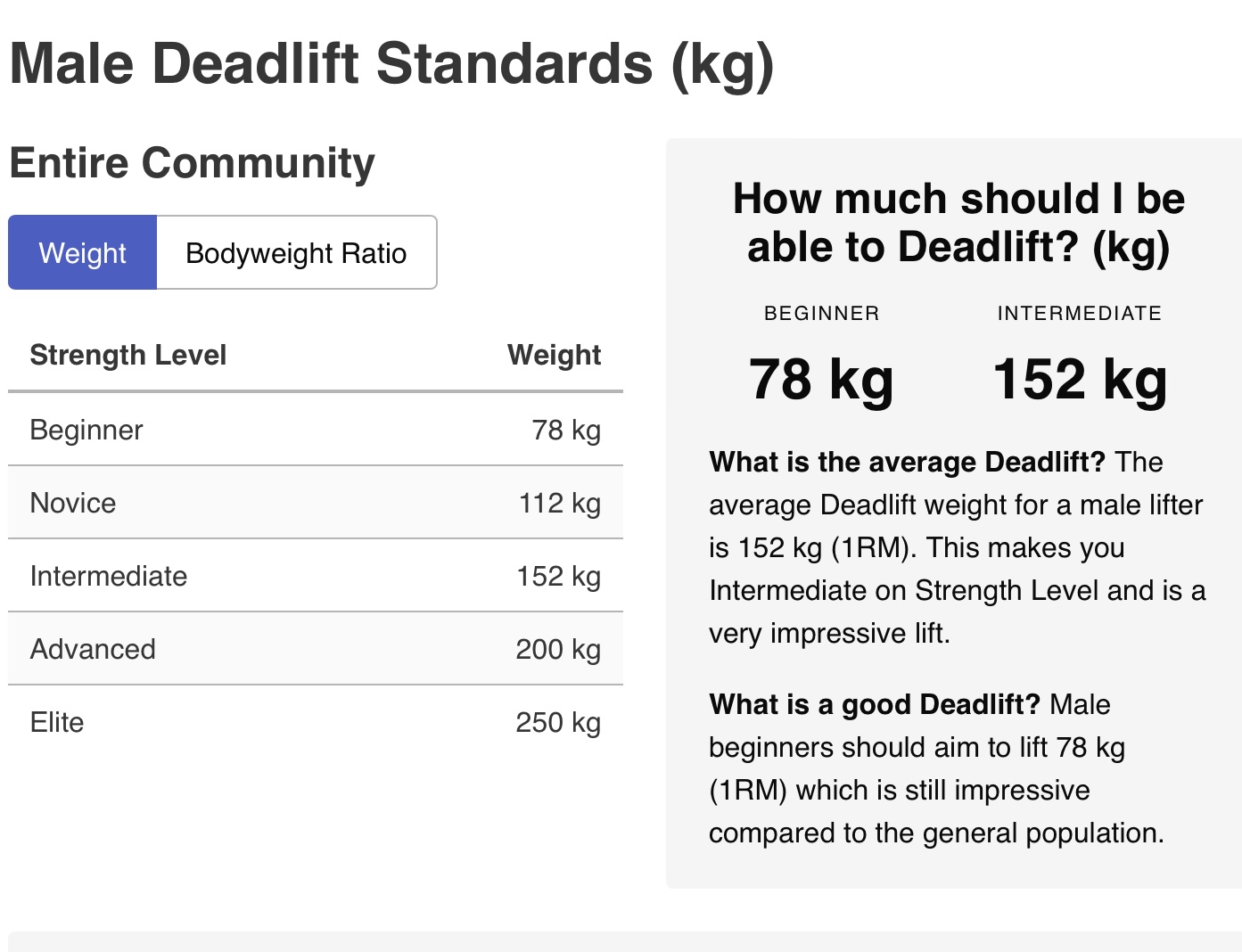The height and width of the screenshot is (952, 1242).
Task: Click the 250 kg elite value
Action: coord(558,723)
